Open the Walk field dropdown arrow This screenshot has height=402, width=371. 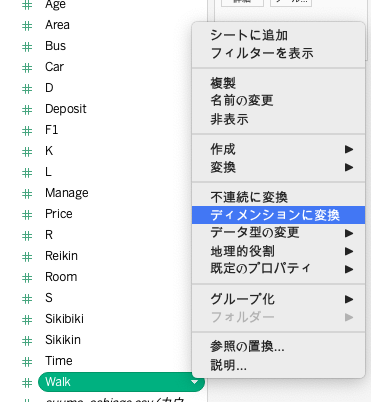[x=194, y=382]
